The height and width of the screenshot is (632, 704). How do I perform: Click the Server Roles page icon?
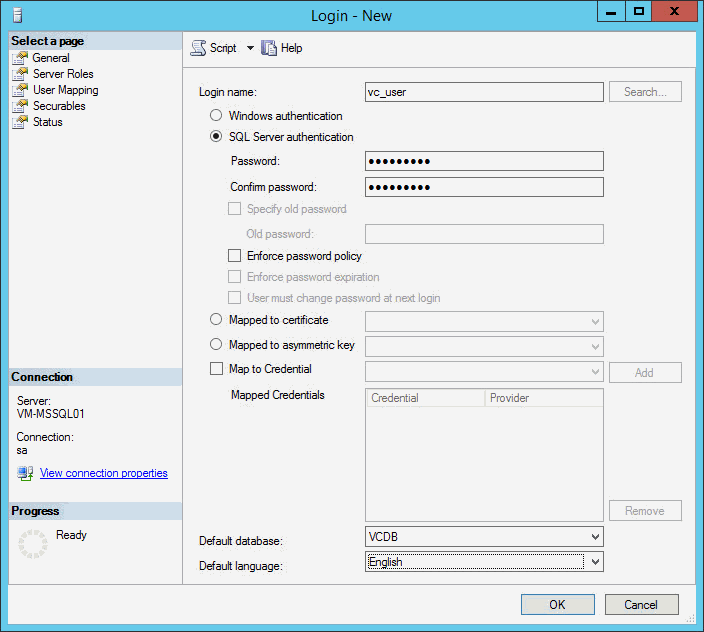[x=19, y=74]
